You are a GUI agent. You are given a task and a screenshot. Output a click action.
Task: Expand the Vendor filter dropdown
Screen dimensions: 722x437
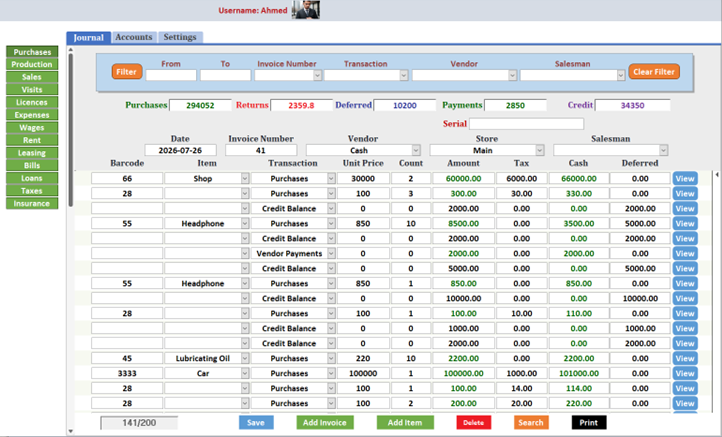pyautogui.click(x=512, y=75)
